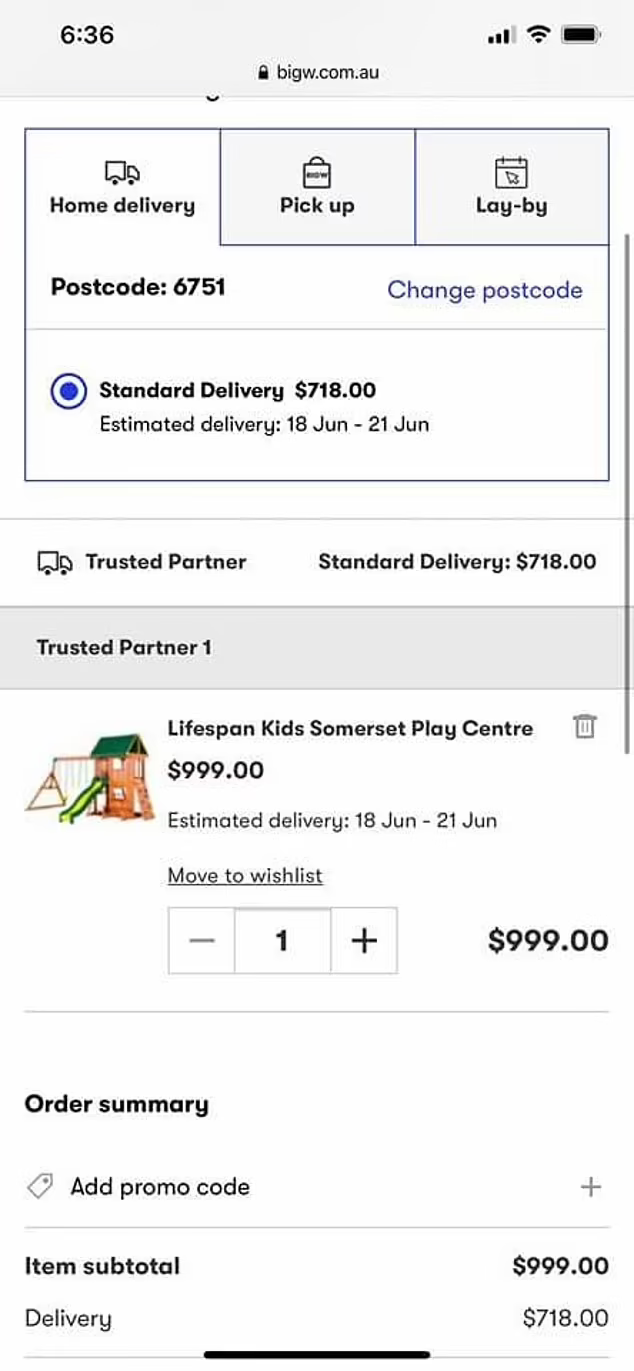This screenshot has height=1371, width=634.
Task: Click the quantity input field showing 1
Action: [283, 940]
